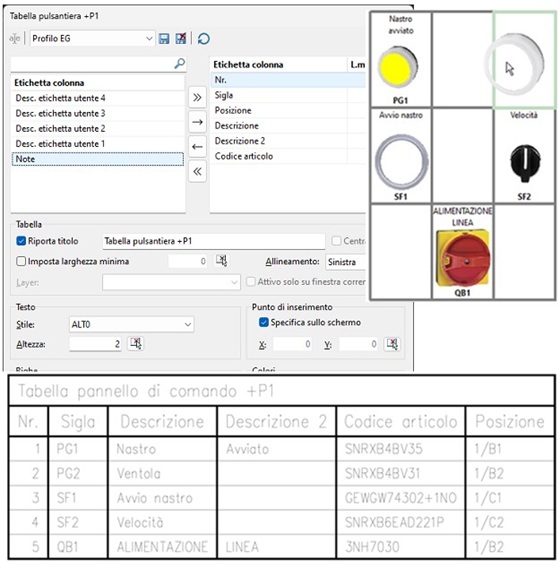
Task: Click the rename icon left of profile dropdown
Action: 14,38
